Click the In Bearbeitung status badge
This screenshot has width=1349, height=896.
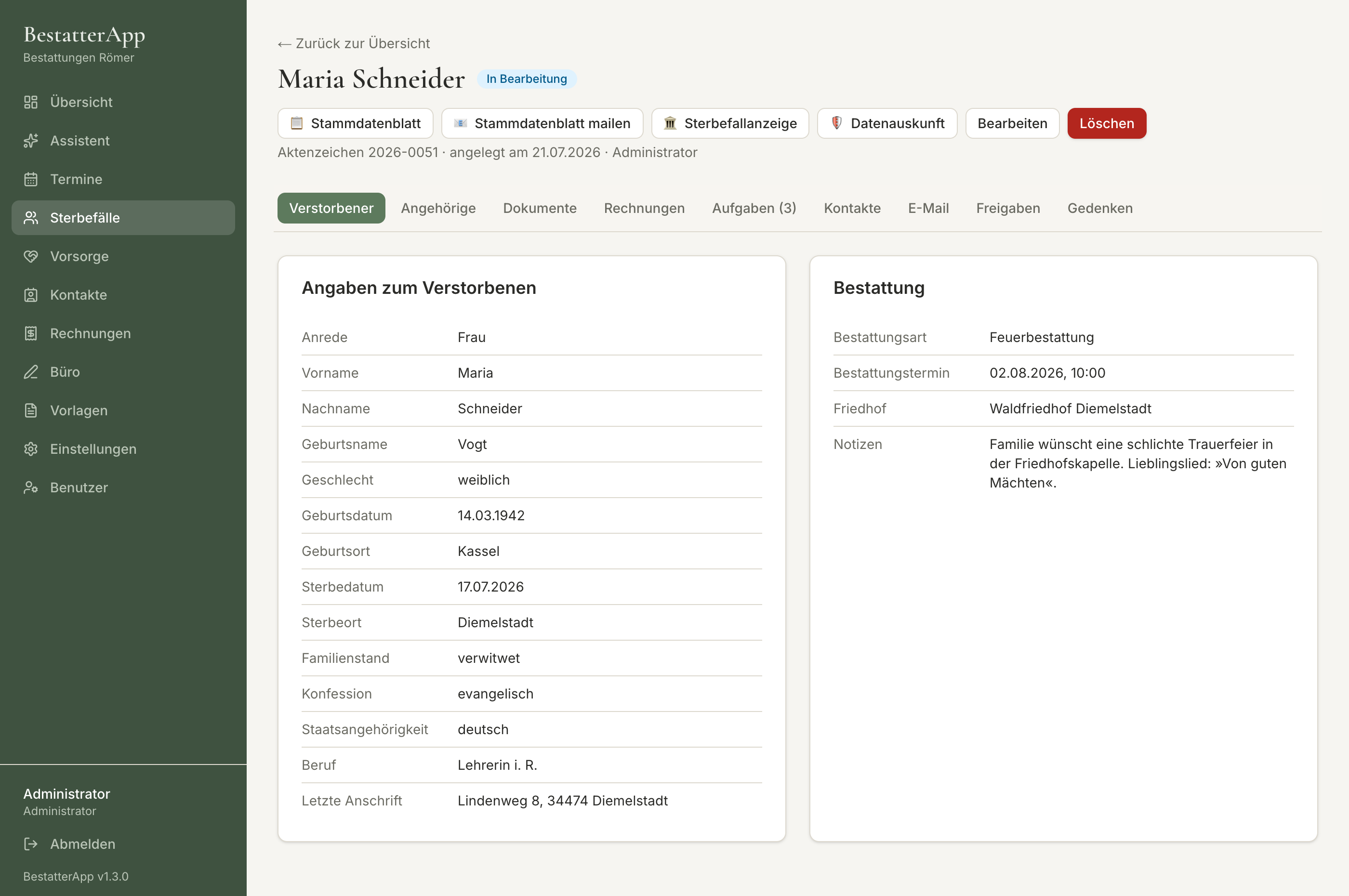(x=527, y=79)
